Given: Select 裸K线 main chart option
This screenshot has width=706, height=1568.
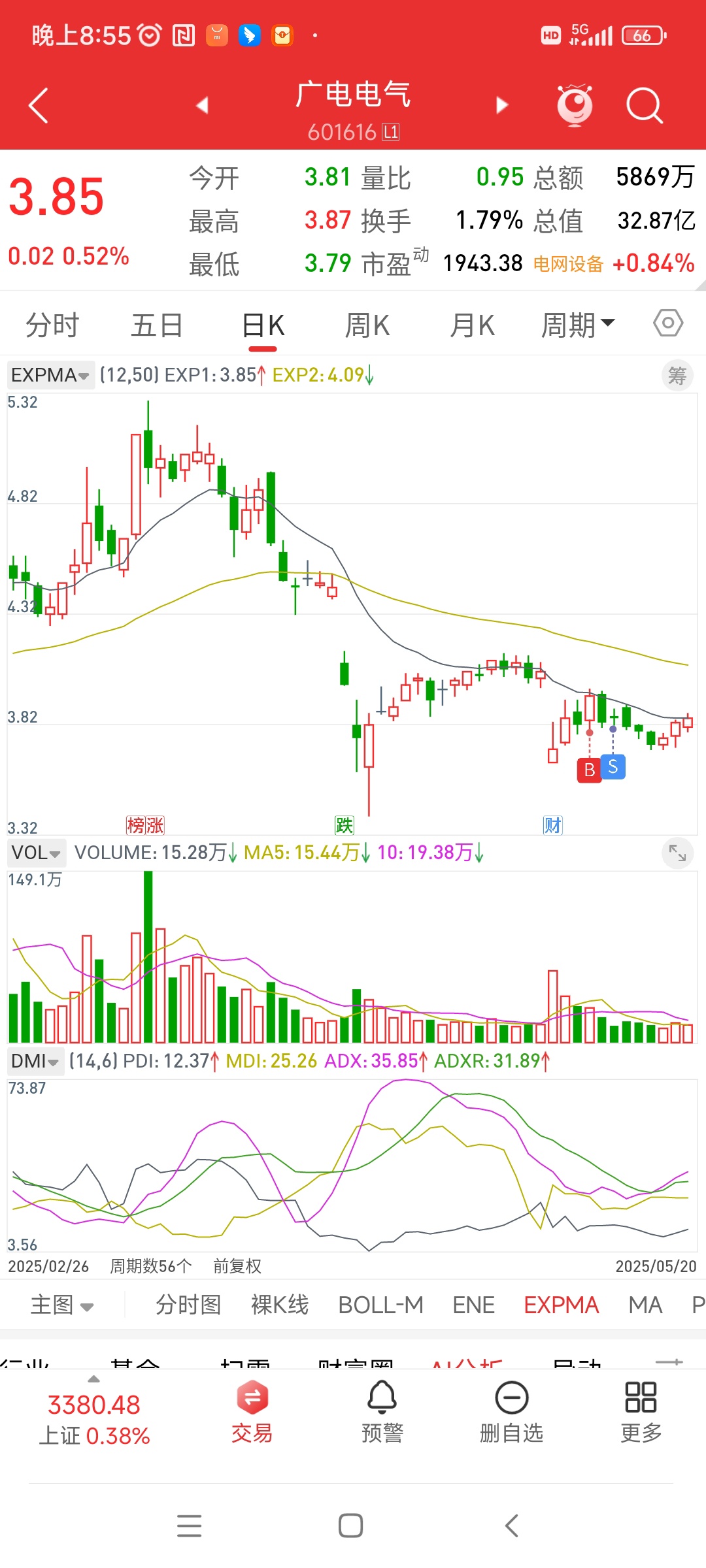Looking at the screenshot, I should [280, 1305].
